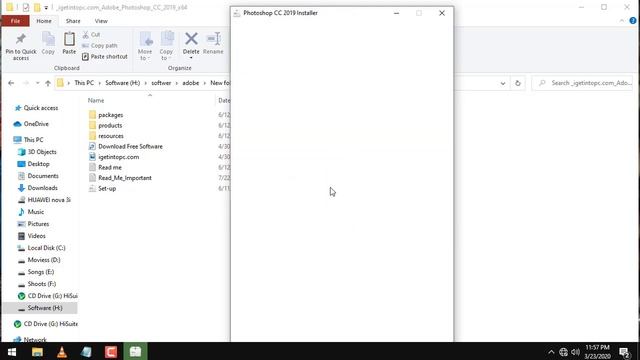This screenshot has height=360, width=640.
Task: Go back with the Back arrow
Action: click(11, 83)
